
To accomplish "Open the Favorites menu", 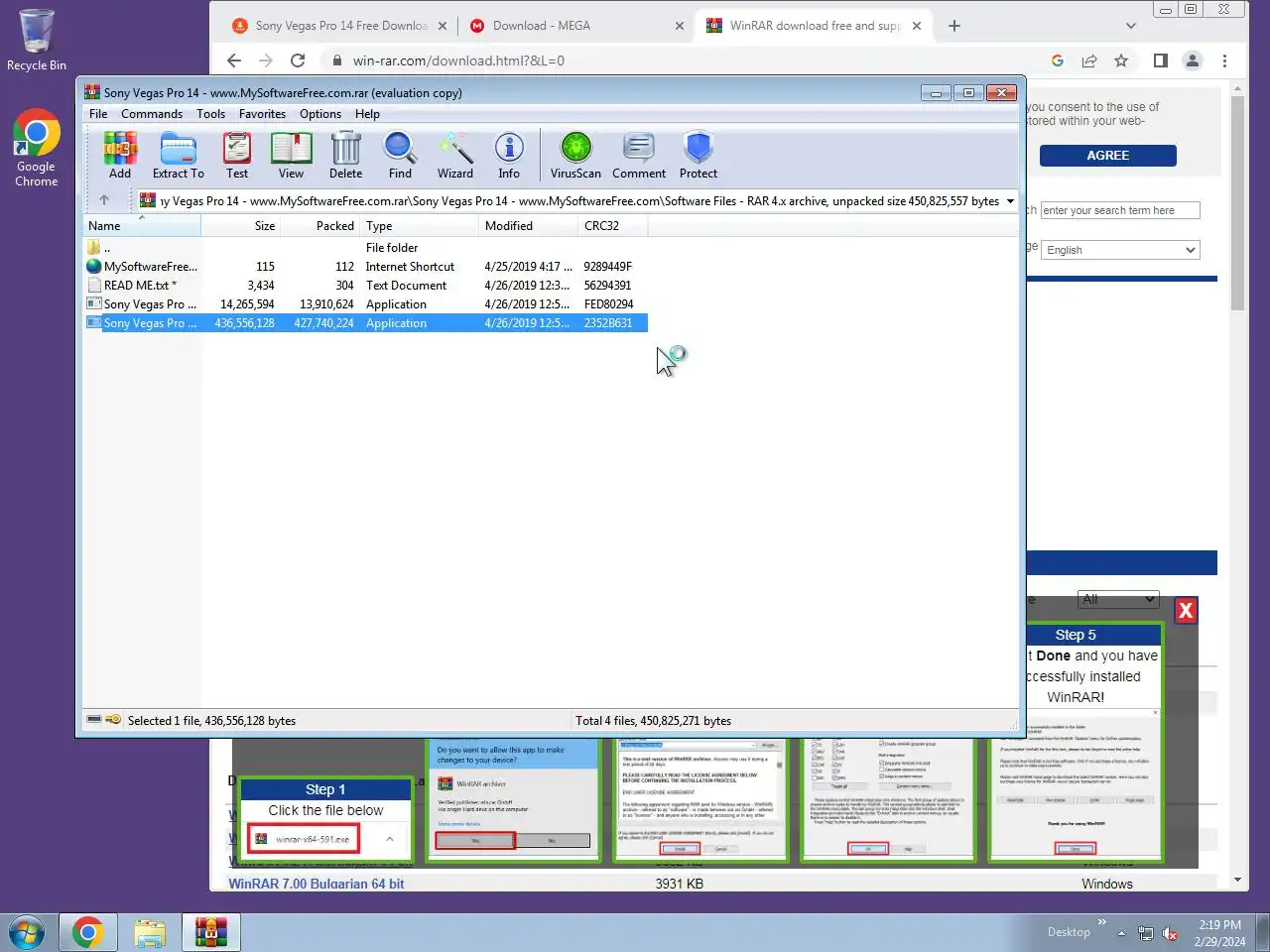I will (x=262, y=114).
